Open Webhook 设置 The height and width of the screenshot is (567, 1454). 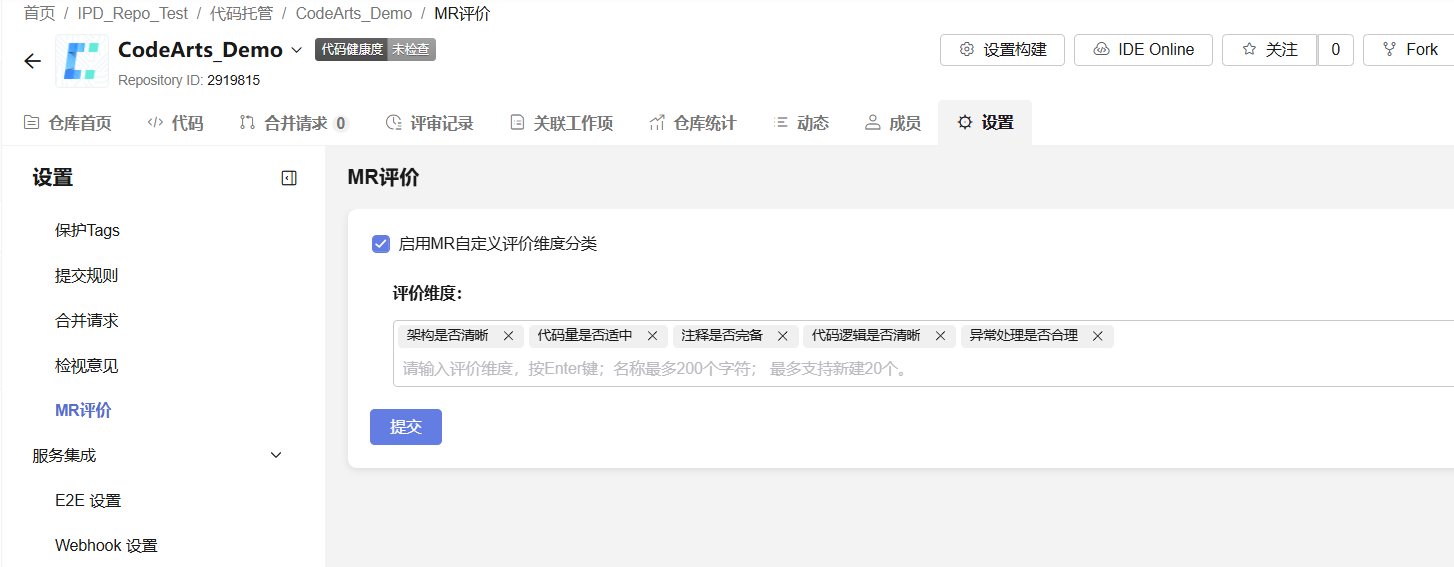pyautogui.click(x=106, y=546)
